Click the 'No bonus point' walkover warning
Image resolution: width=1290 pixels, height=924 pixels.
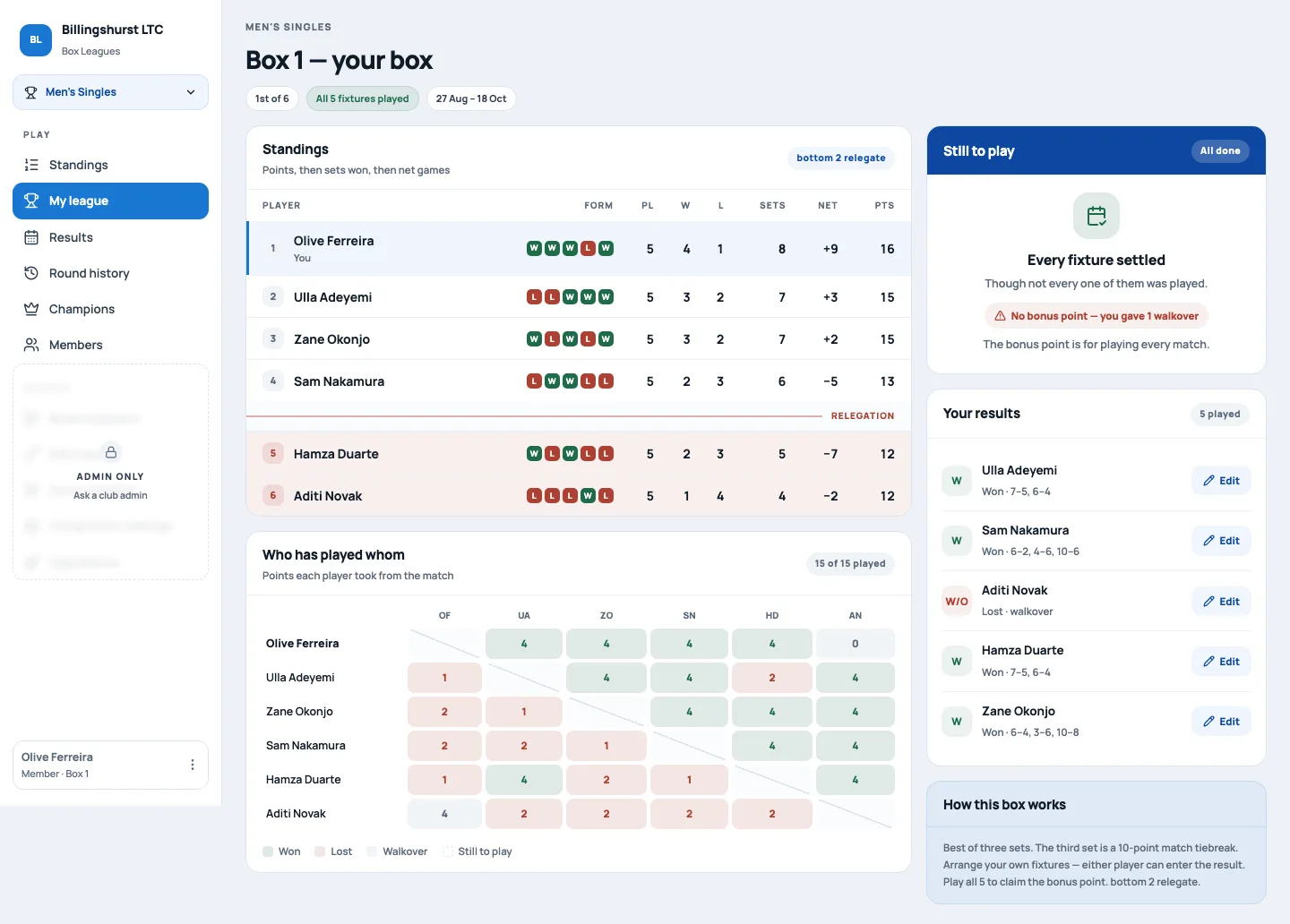1096,316
